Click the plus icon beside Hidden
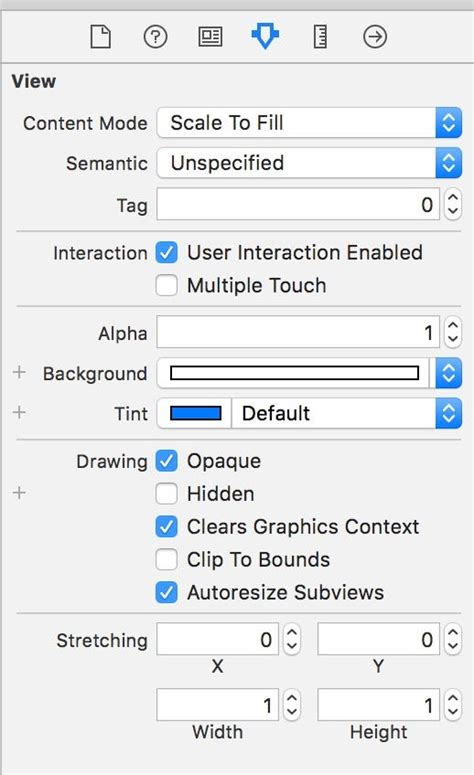 point(19,493)
